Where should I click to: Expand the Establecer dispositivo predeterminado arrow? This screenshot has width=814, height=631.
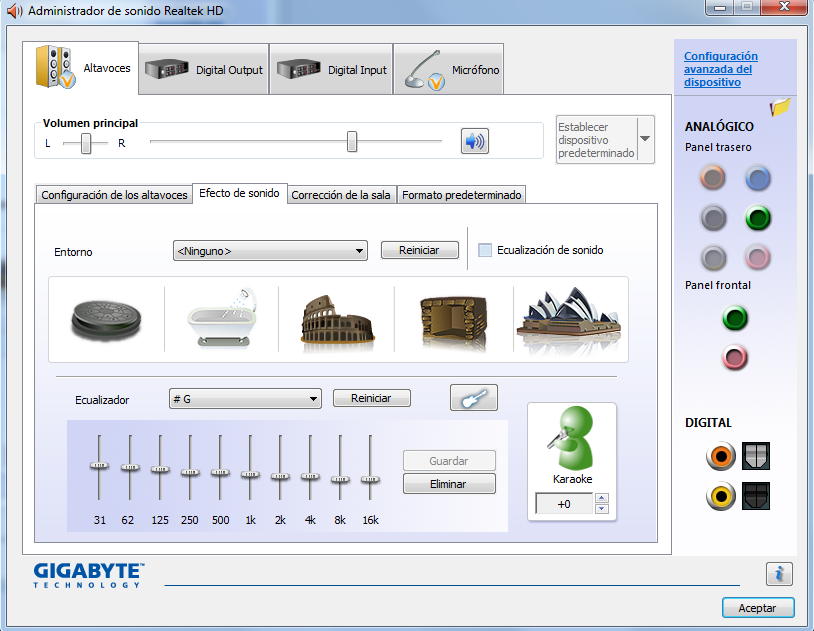645,139
